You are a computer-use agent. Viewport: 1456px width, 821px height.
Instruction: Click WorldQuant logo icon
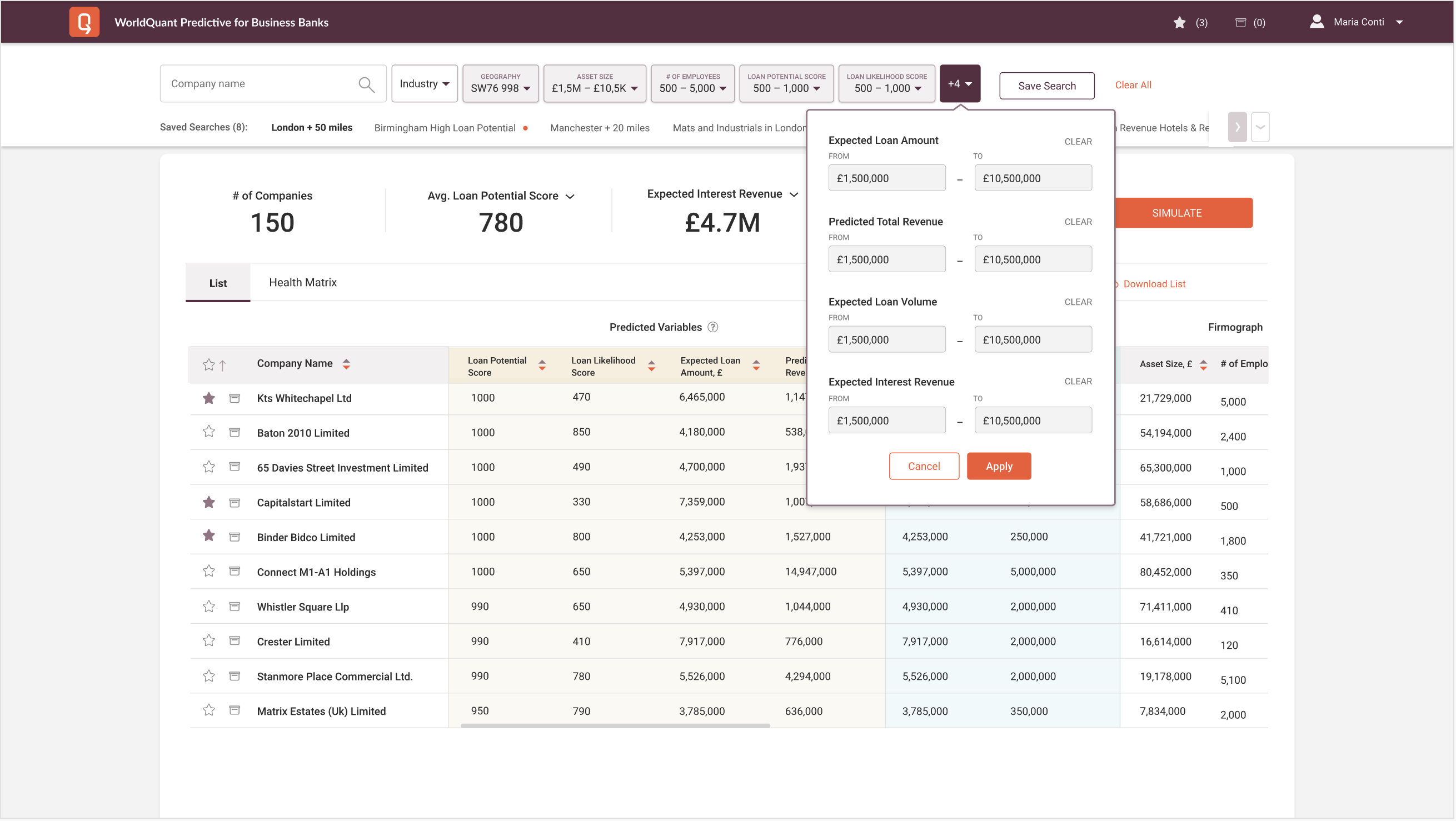84,22
